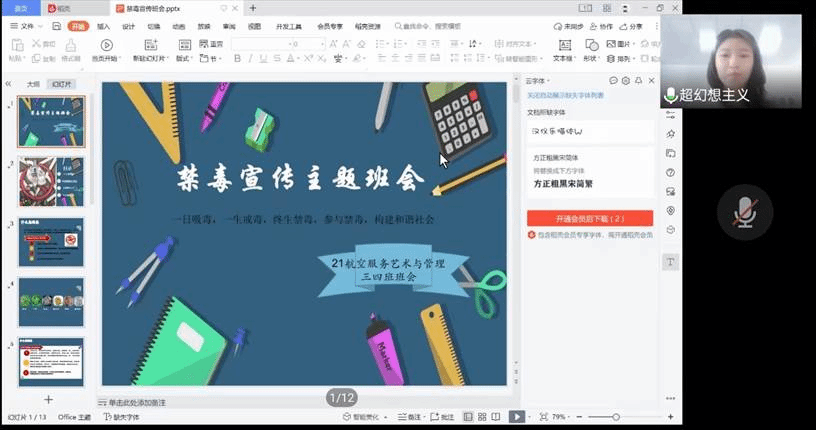Unmute the crossed-out microphone button
Screen dimensions: 816x430
744,211
